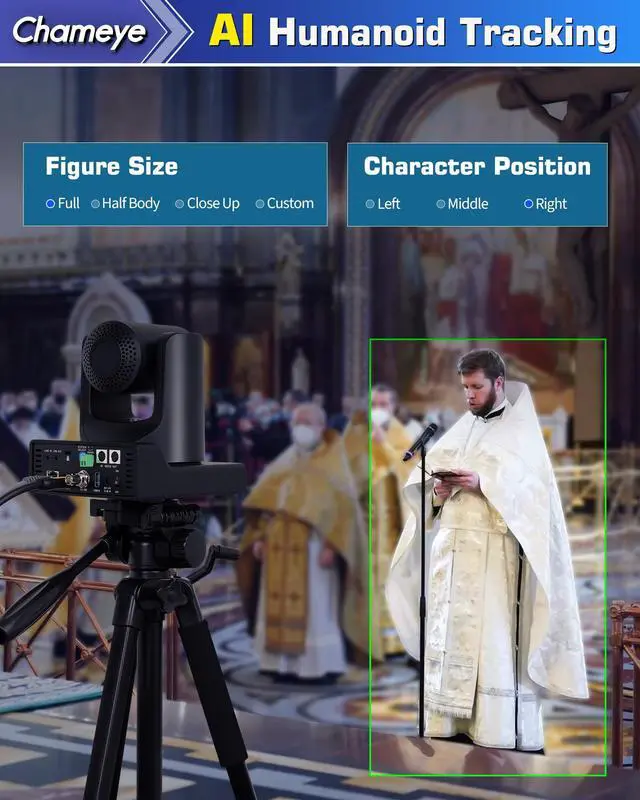This screenshot has width=640, height=800.
Task: Click the cable connector on camera rear
Action: tap(71, 480)
